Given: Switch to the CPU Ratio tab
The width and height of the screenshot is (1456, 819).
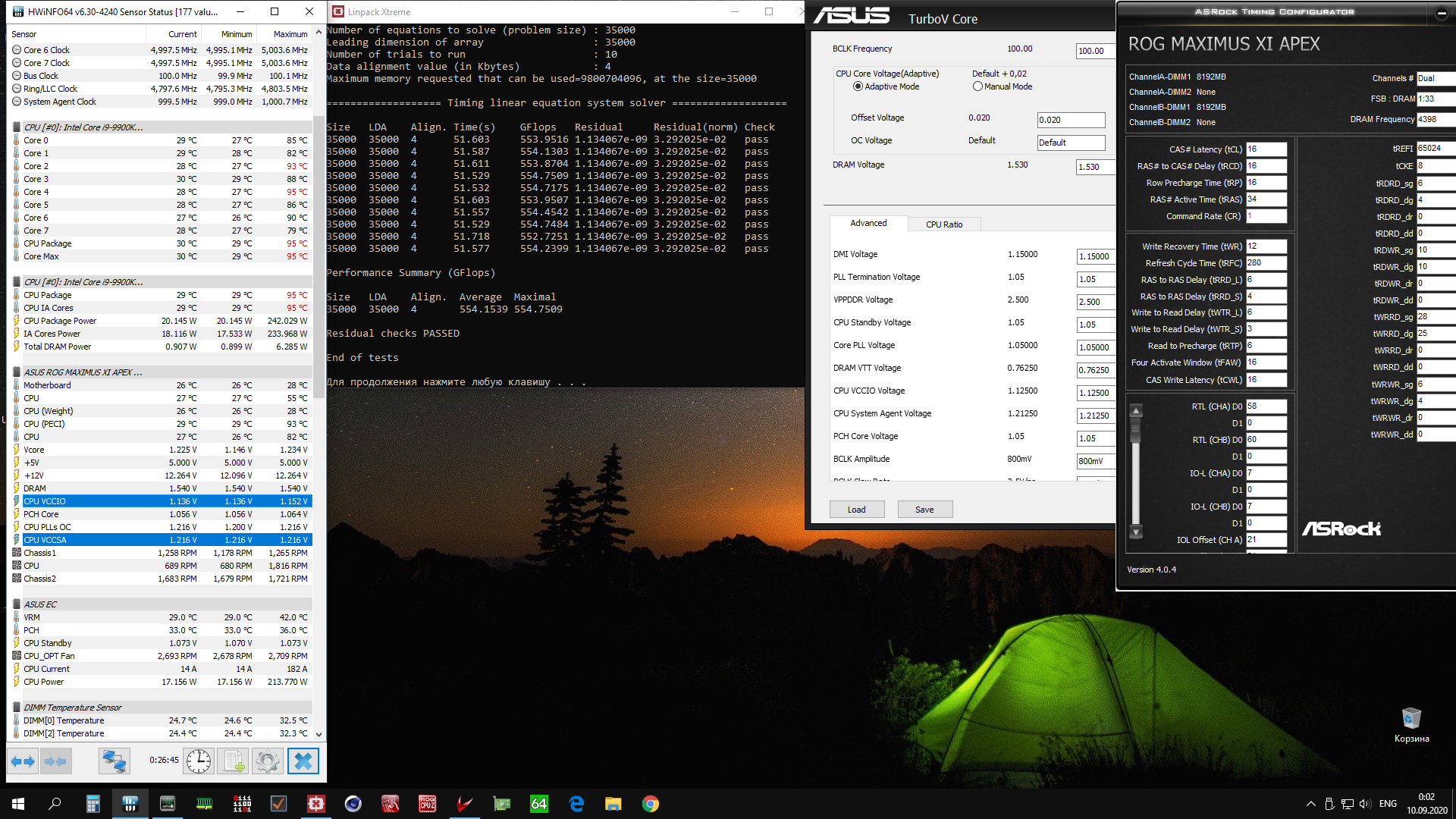Looking at the screenshot, I should pyautogui.click(x=944, y=224).
